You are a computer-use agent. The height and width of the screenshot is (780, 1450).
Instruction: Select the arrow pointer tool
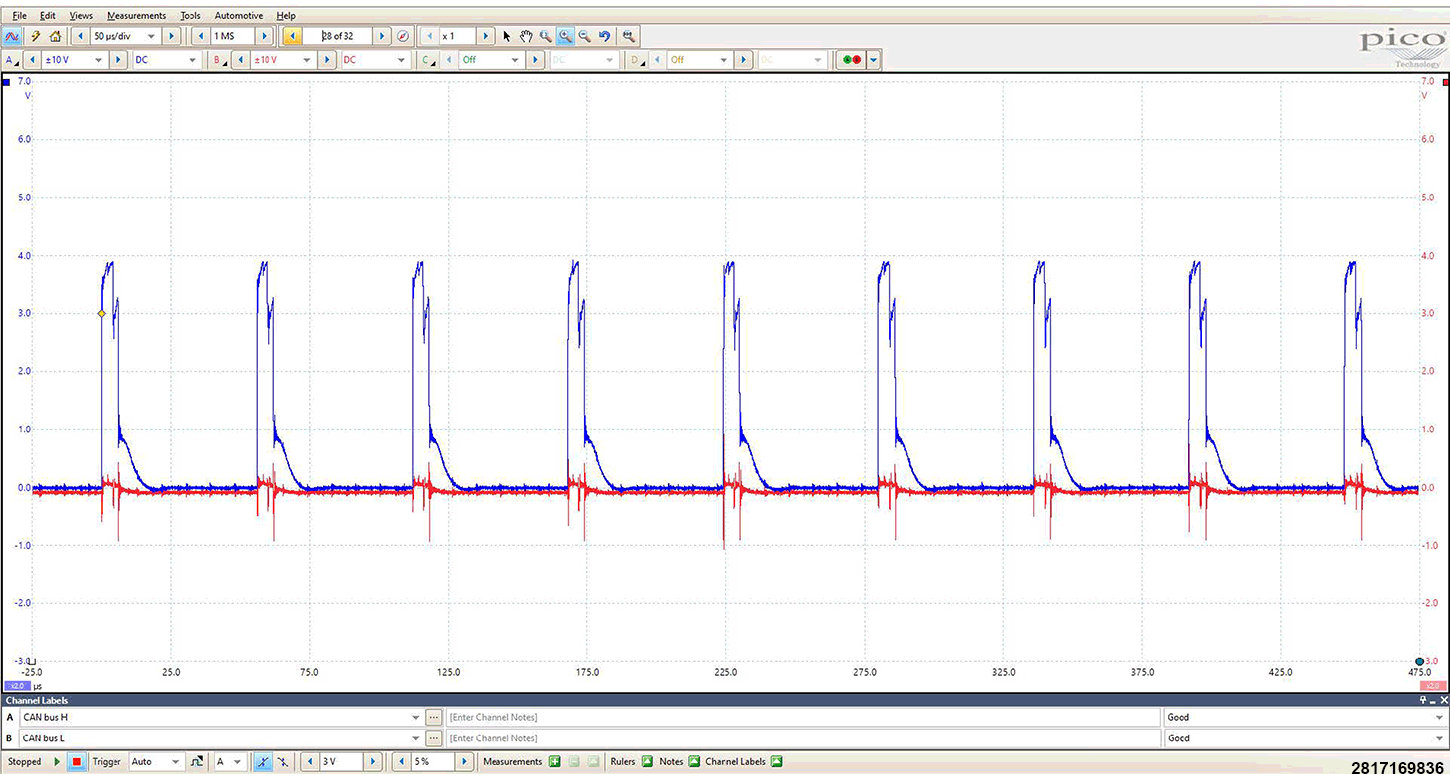tap(507, 36)
